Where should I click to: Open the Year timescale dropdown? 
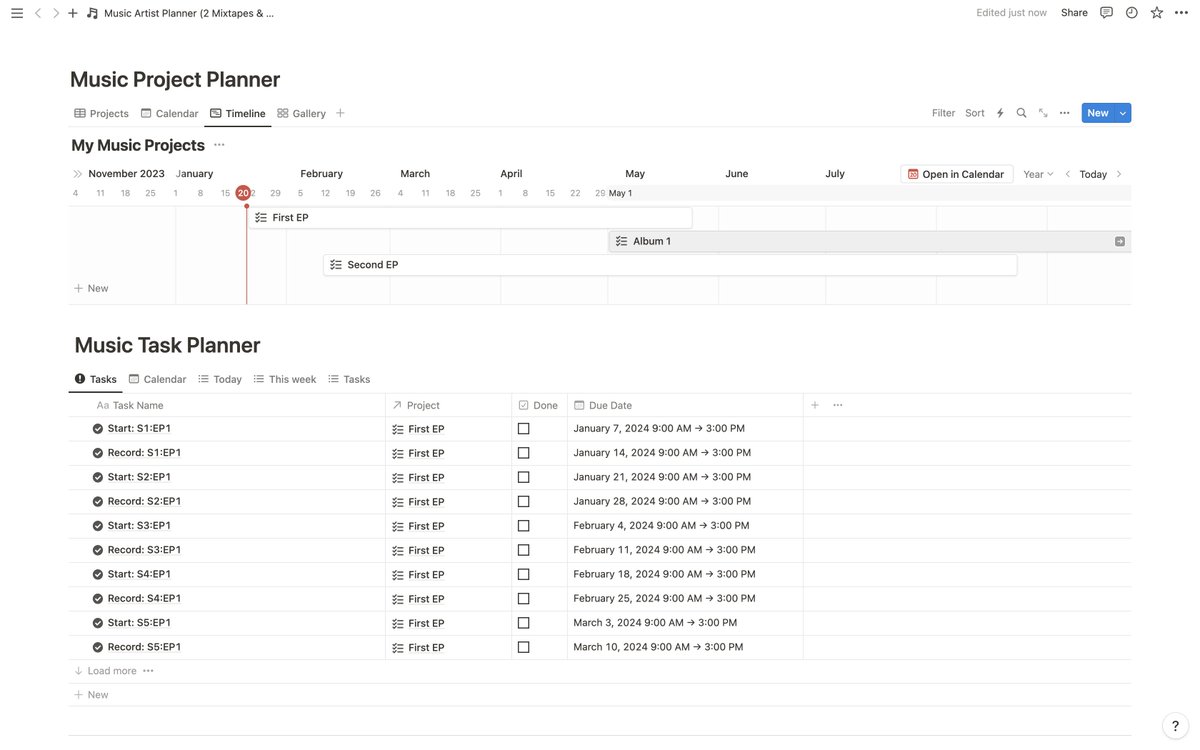click(1038, 174)
